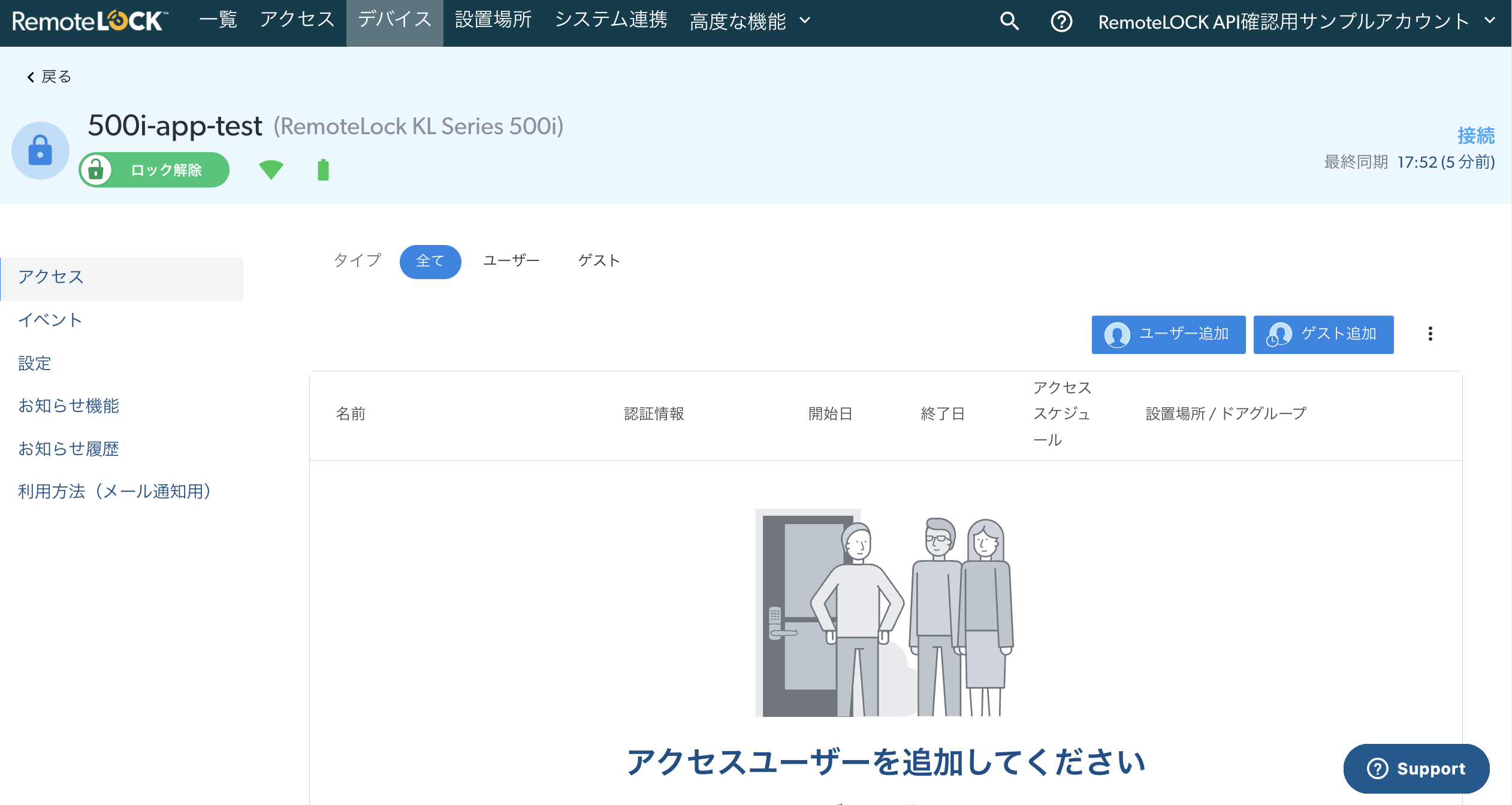Click the 認証情報 column header

click(x=654, y=414)
